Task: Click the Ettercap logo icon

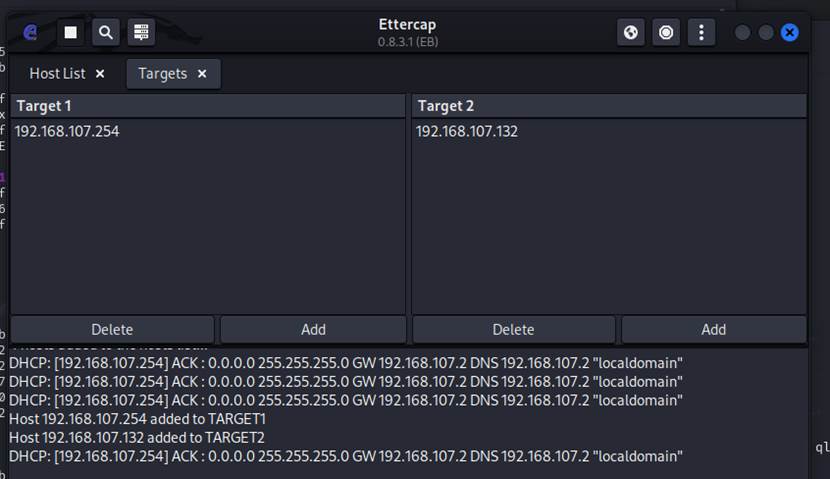Action: pyautogui.click(x=31, y=32)
